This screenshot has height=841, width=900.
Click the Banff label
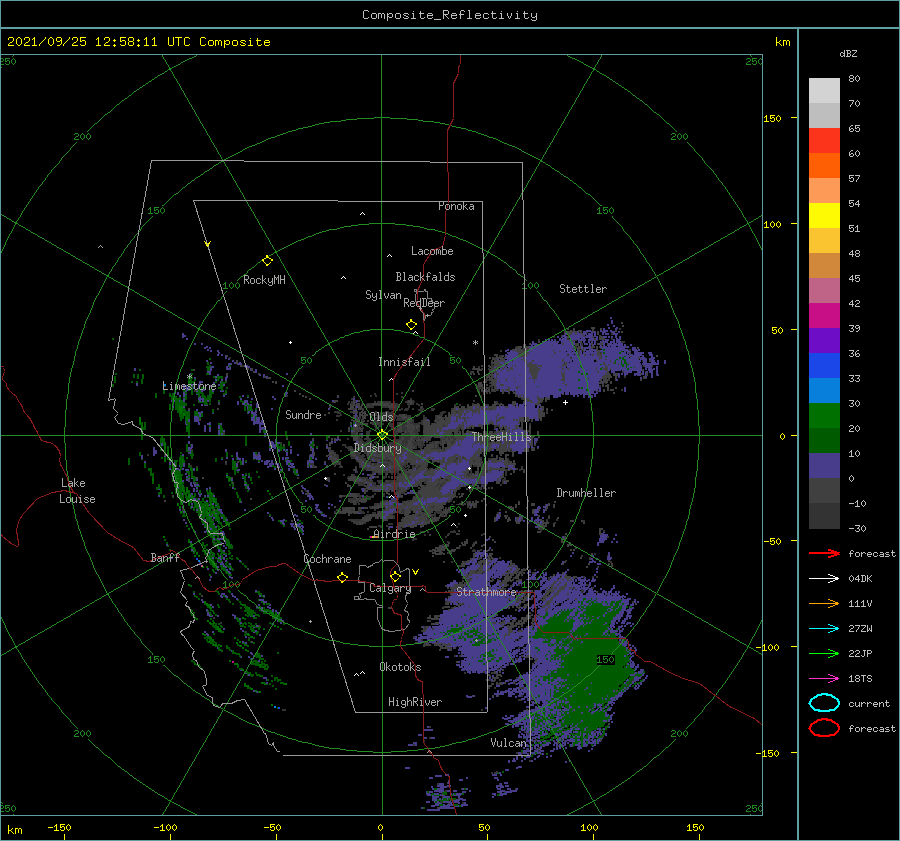165,558
